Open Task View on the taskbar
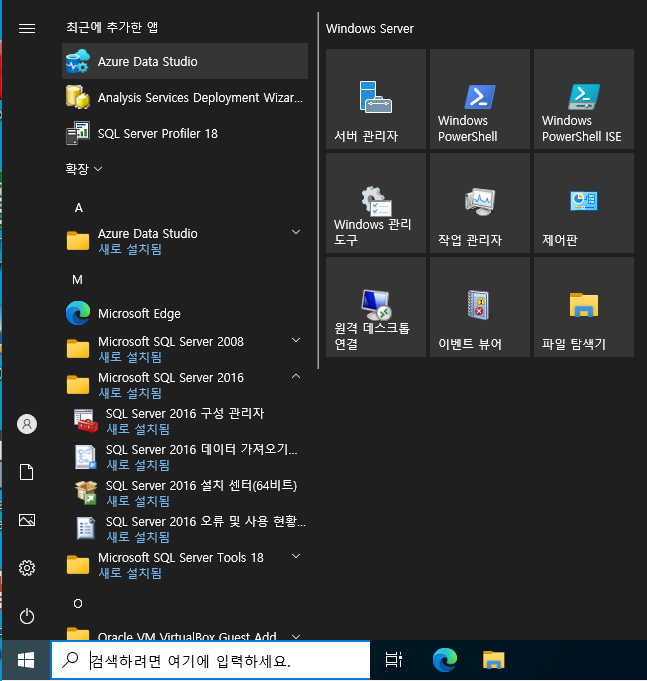The image size is (647, 681). pyautogui.click(x=394, y=661)
